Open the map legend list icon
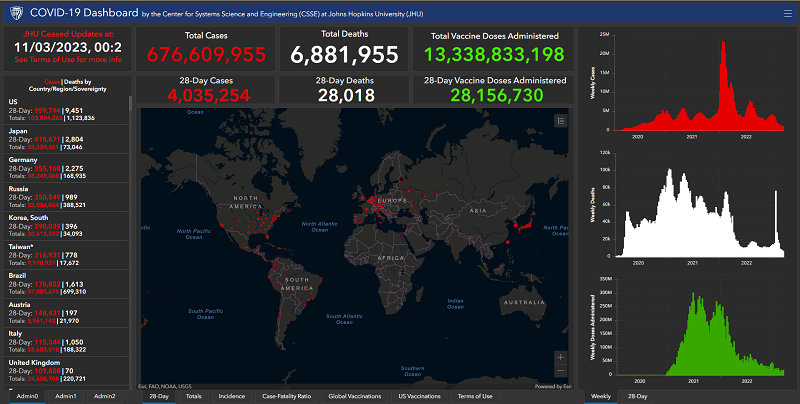This screenshot has height=404, width=800. [x=560, y=121]
